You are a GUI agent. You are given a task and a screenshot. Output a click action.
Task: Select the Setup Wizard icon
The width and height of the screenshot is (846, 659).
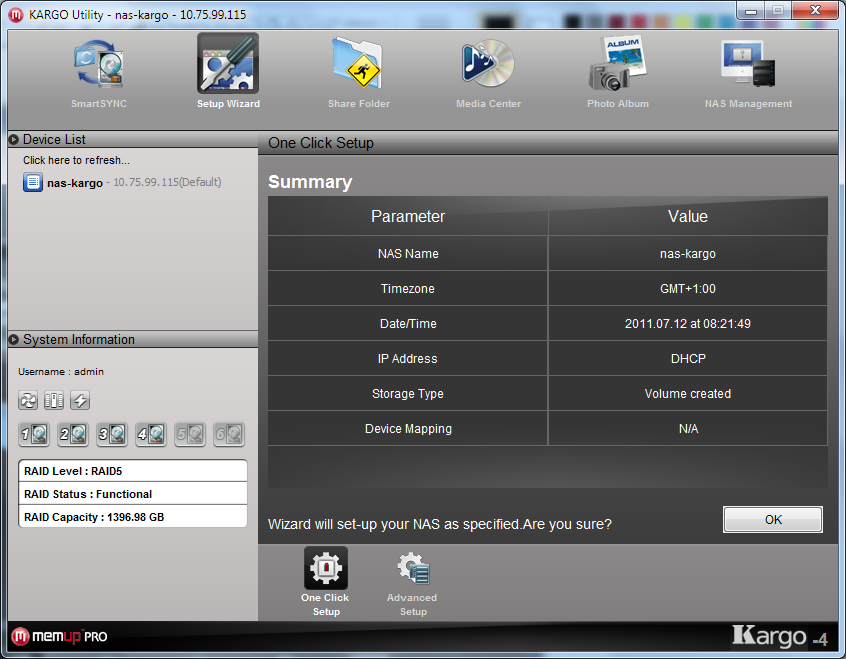pyautogui.click(x=228, y=64)
